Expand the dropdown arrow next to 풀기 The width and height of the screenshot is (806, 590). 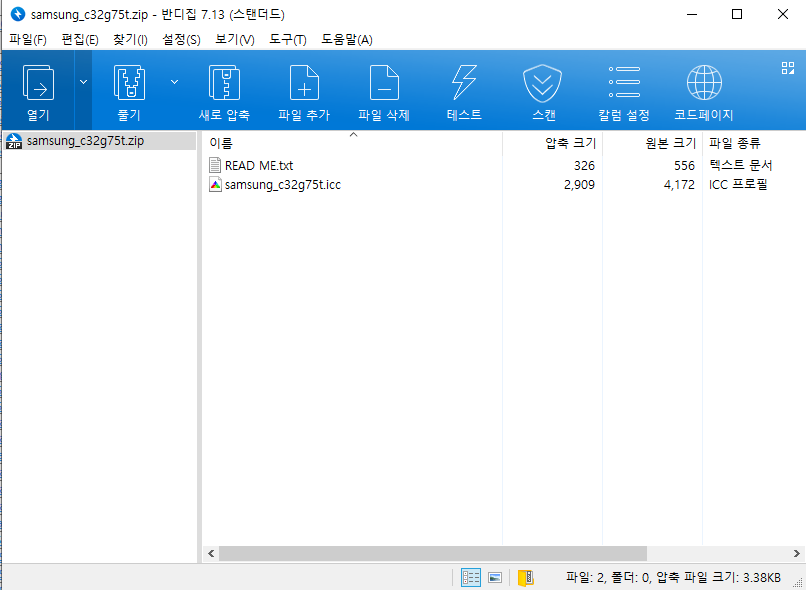(x=174, y=82)
